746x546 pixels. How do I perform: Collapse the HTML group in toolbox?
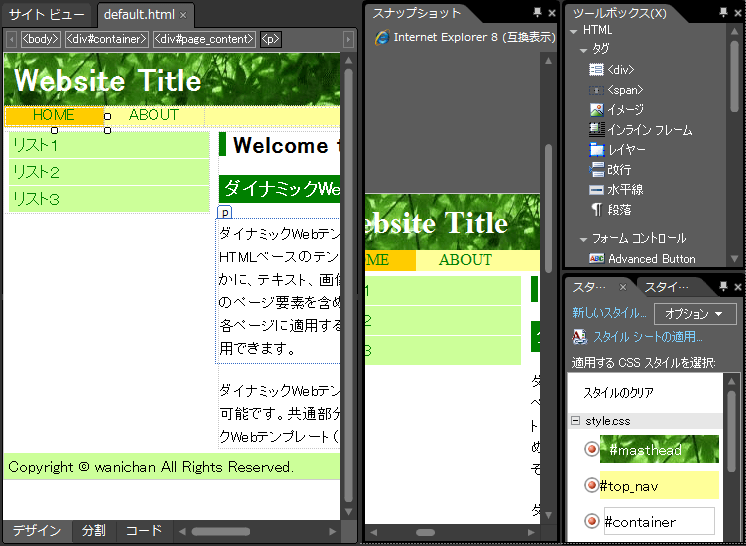(574, 31)
